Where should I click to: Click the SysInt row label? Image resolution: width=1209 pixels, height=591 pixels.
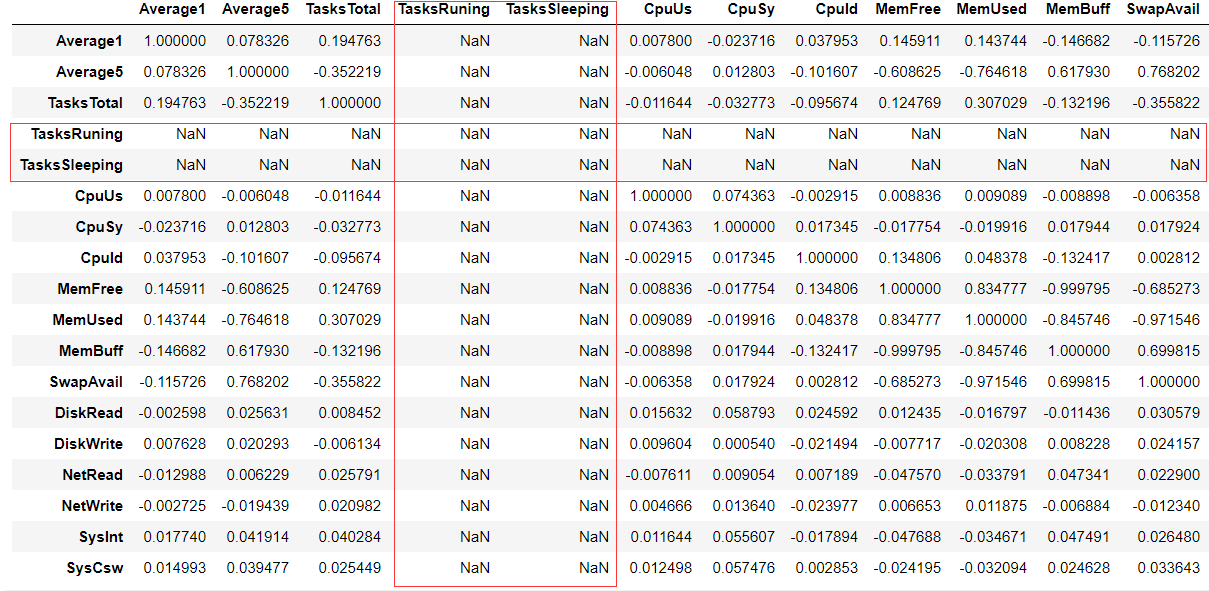[x=102, y=537]
